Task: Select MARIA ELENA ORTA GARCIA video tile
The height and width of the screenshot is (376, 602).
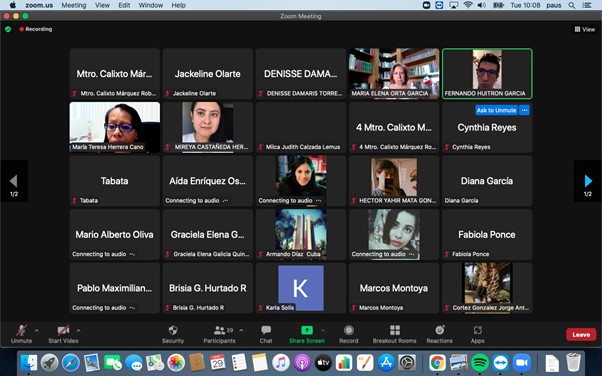Action: point(394,74)
